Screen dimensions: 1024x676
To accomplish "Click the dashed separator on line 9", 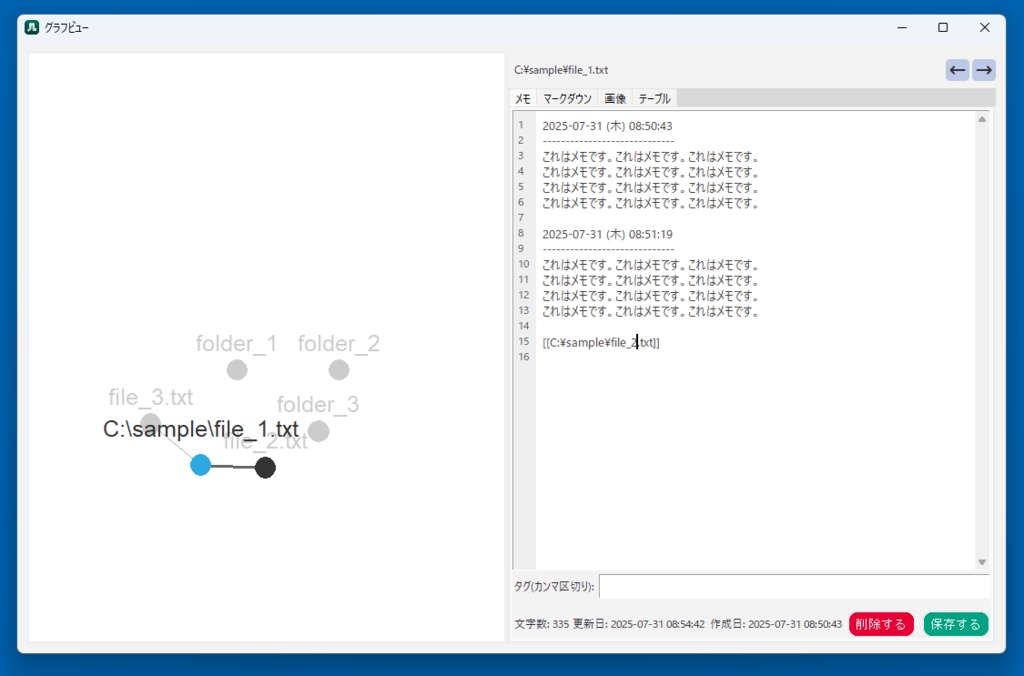I will point(608,249).
